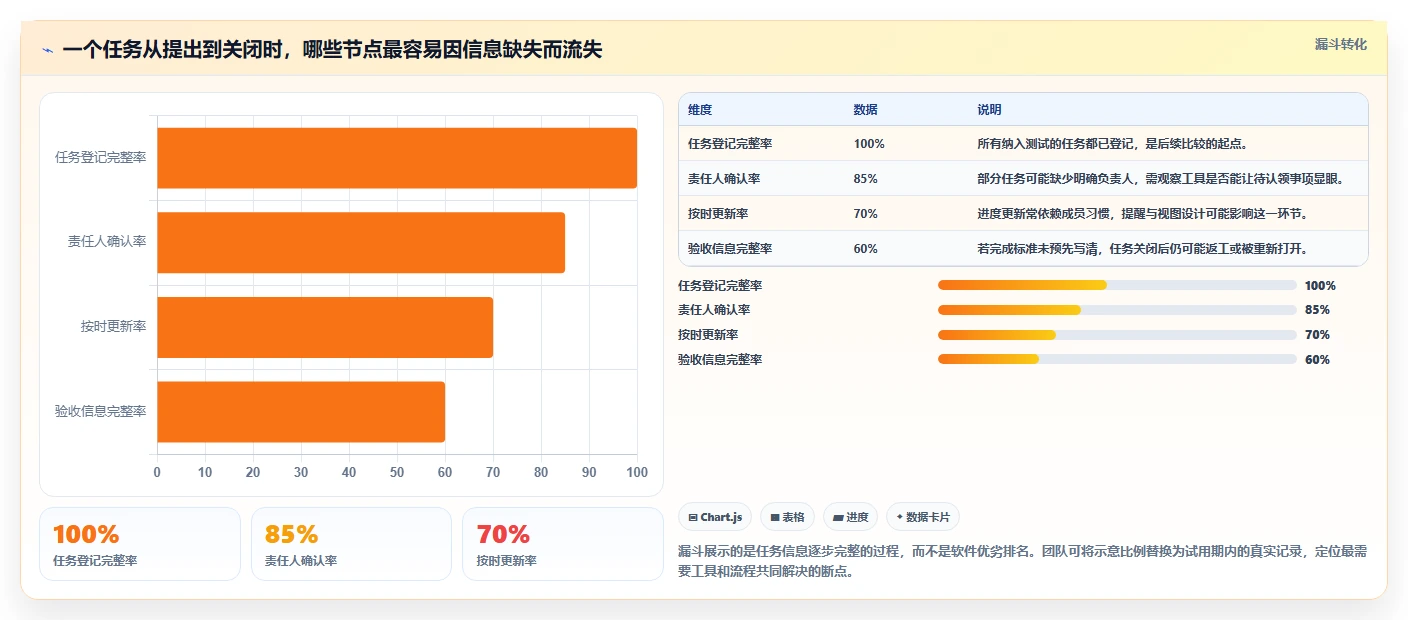This screenshot has width=1408, height=620.
Task: Click the 按时更新率 progress bar track
Action: [1117, 335]
